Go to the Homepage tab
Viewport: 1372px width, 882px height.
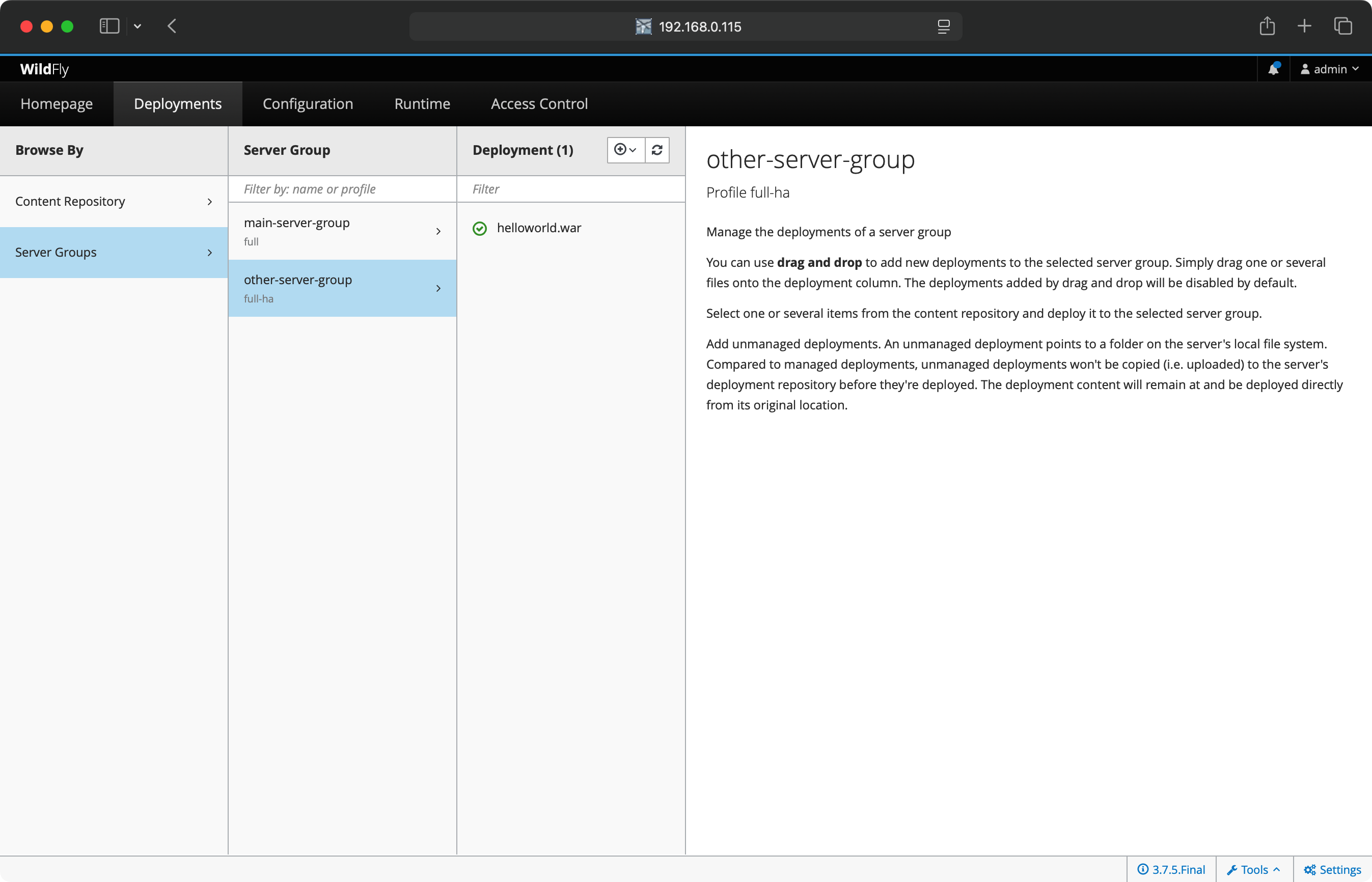pos(57,104)
